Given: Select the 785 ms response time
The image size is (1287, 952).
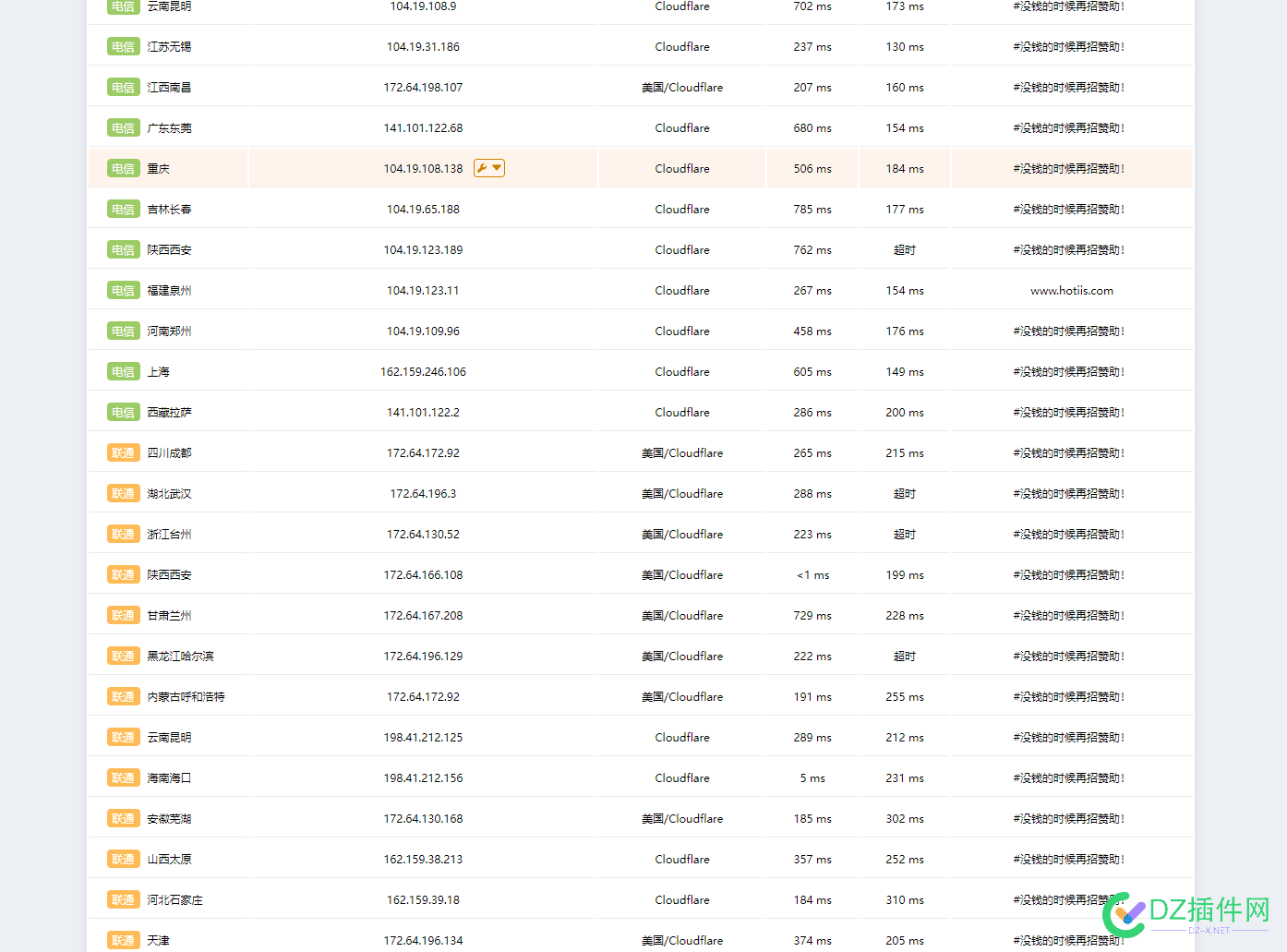Looking at the screenshot, I should (812, 210).
